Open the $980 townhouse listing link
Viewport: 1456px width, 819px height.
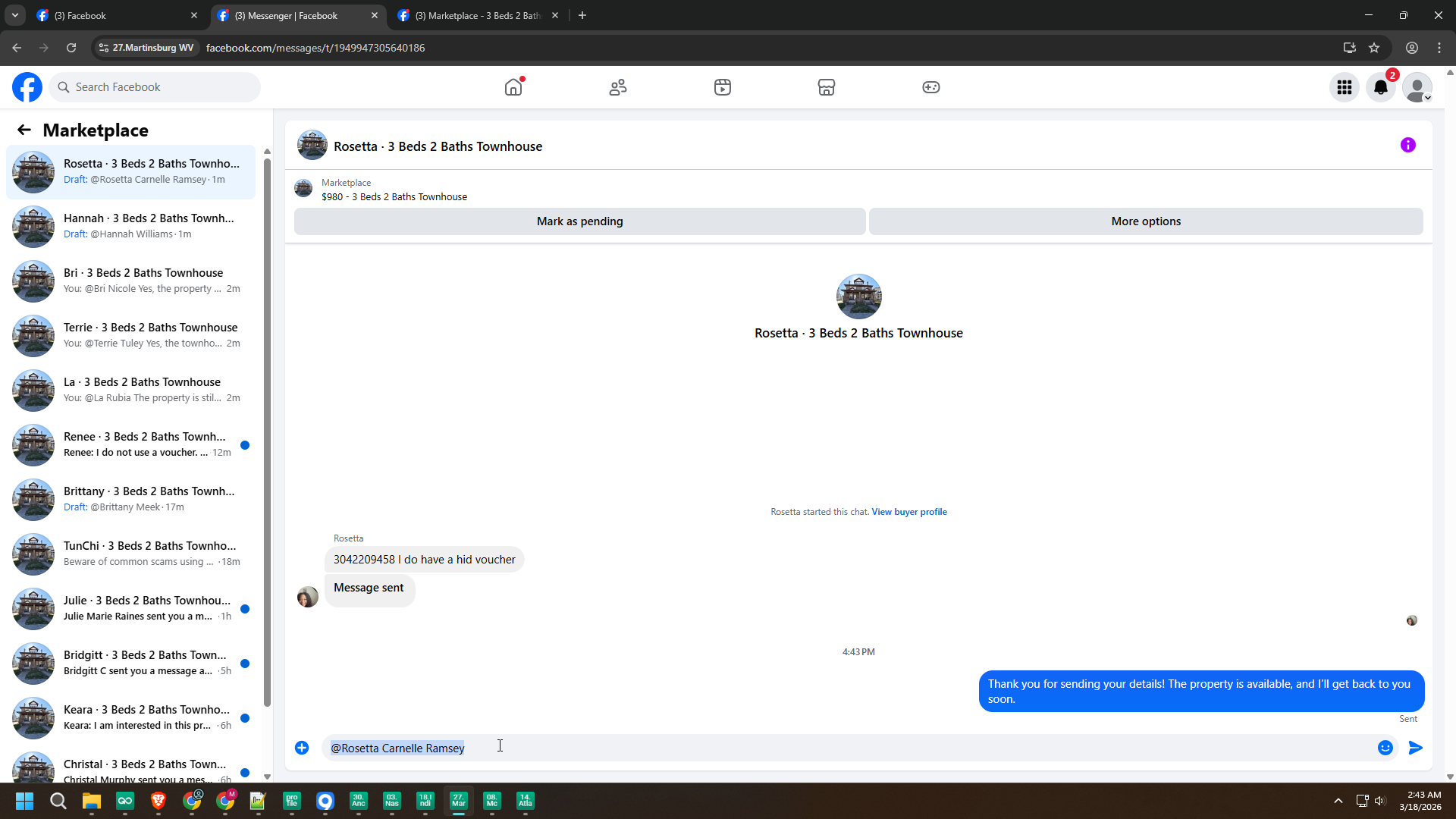coord(394,196)
